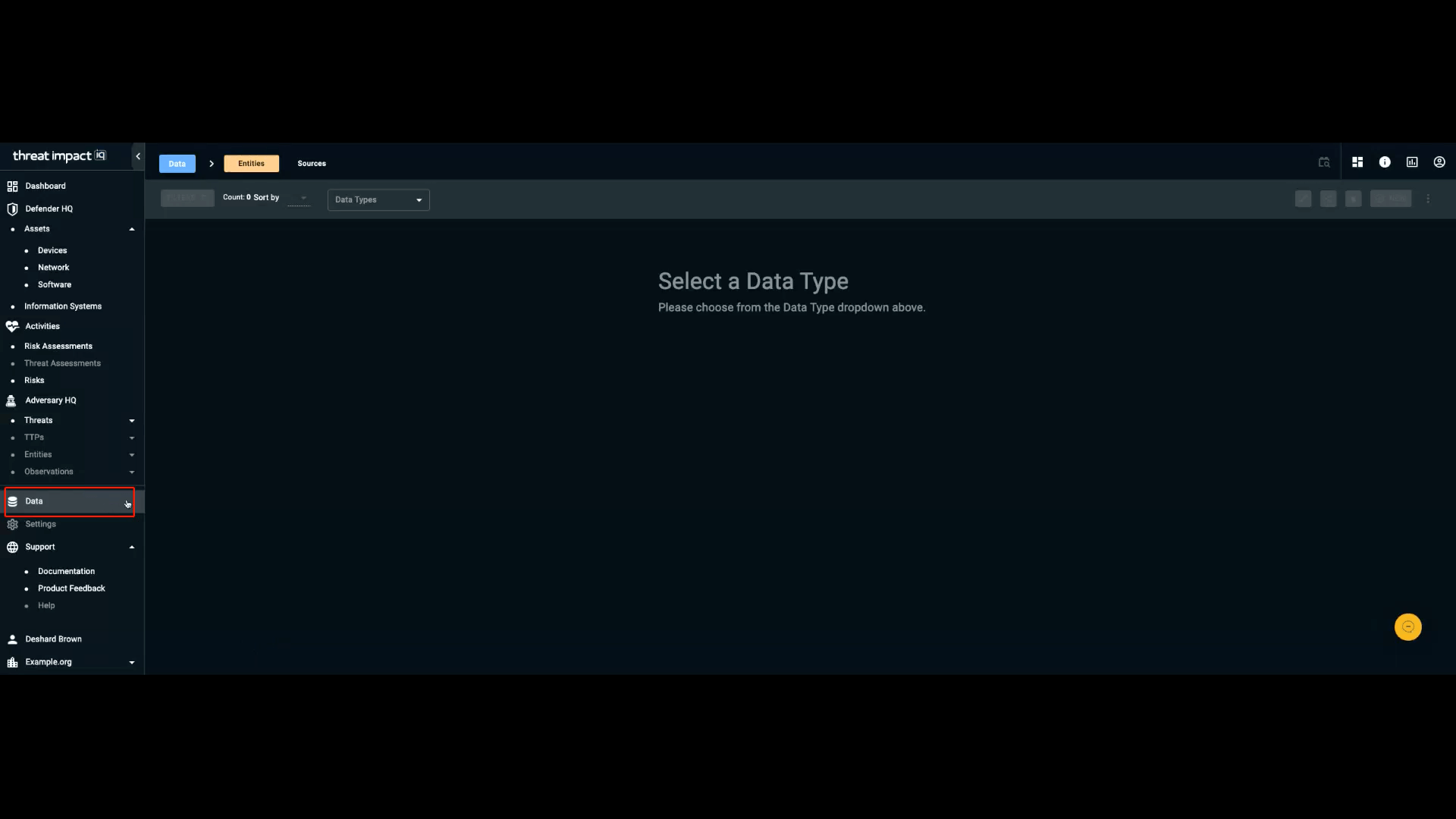Click the dashboard grid icon in top bar
This screenshot has width=1456, height=819.
pyautogui.click(x=1357, y=162)
